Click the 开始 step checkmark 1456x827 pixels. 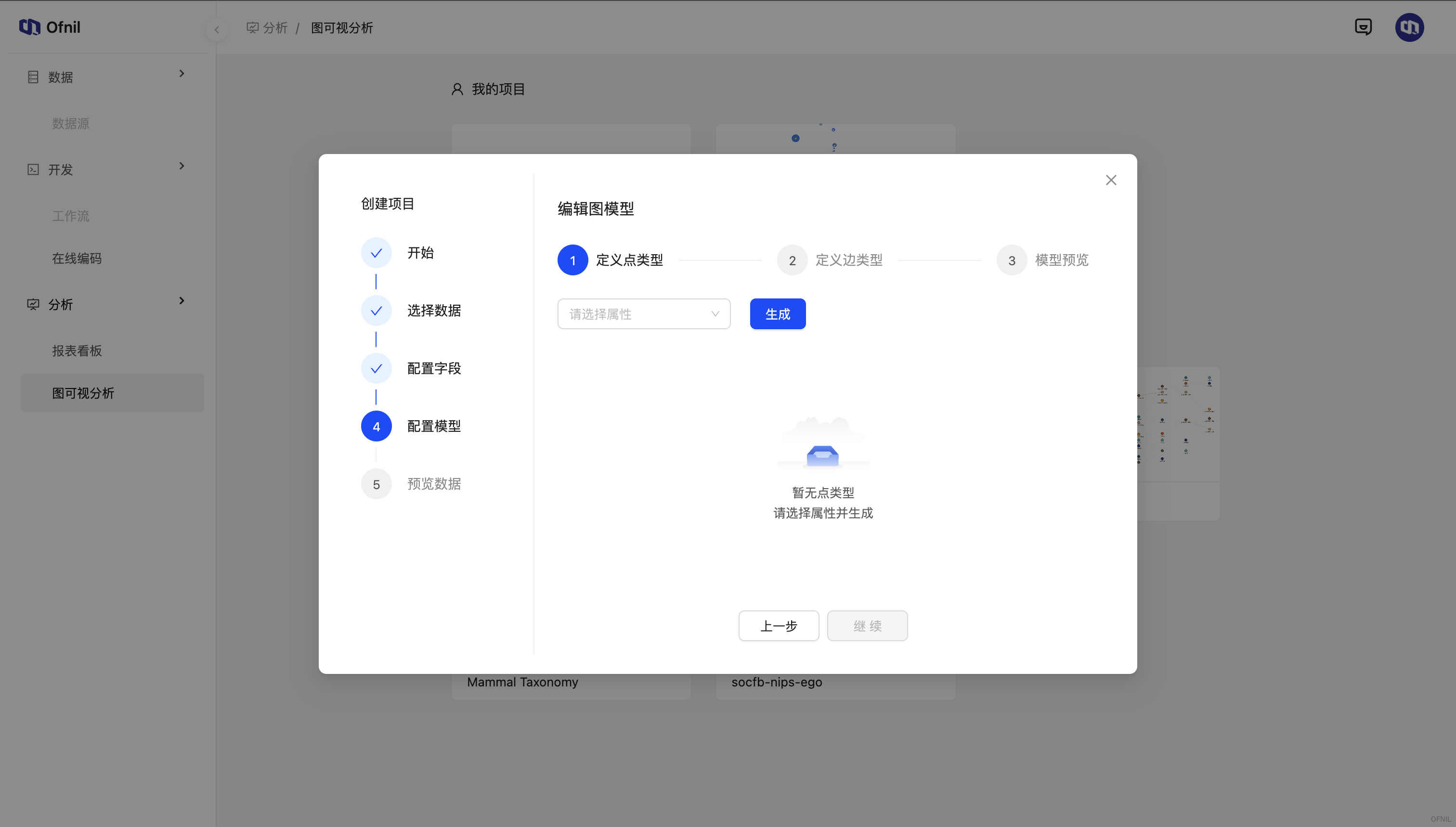tap(376, 253)
